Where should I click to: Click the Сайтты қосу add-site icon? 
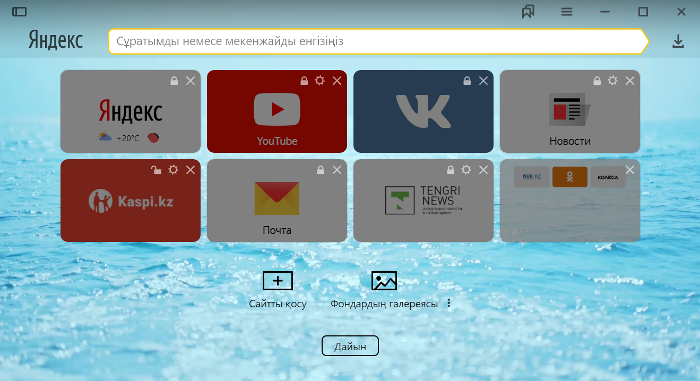(278, 281)
